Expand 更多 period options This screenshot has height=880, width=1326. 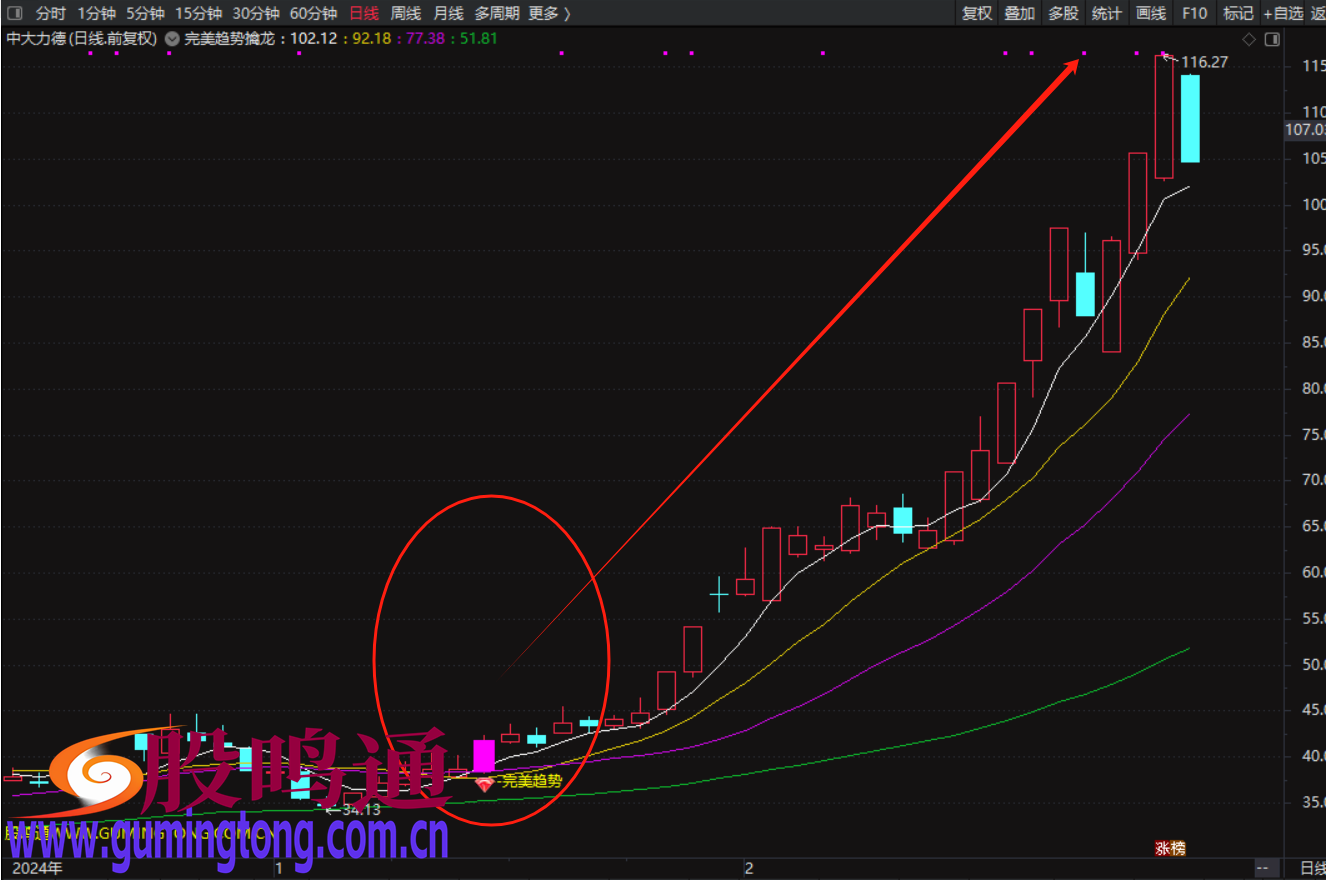pos(549,13)
